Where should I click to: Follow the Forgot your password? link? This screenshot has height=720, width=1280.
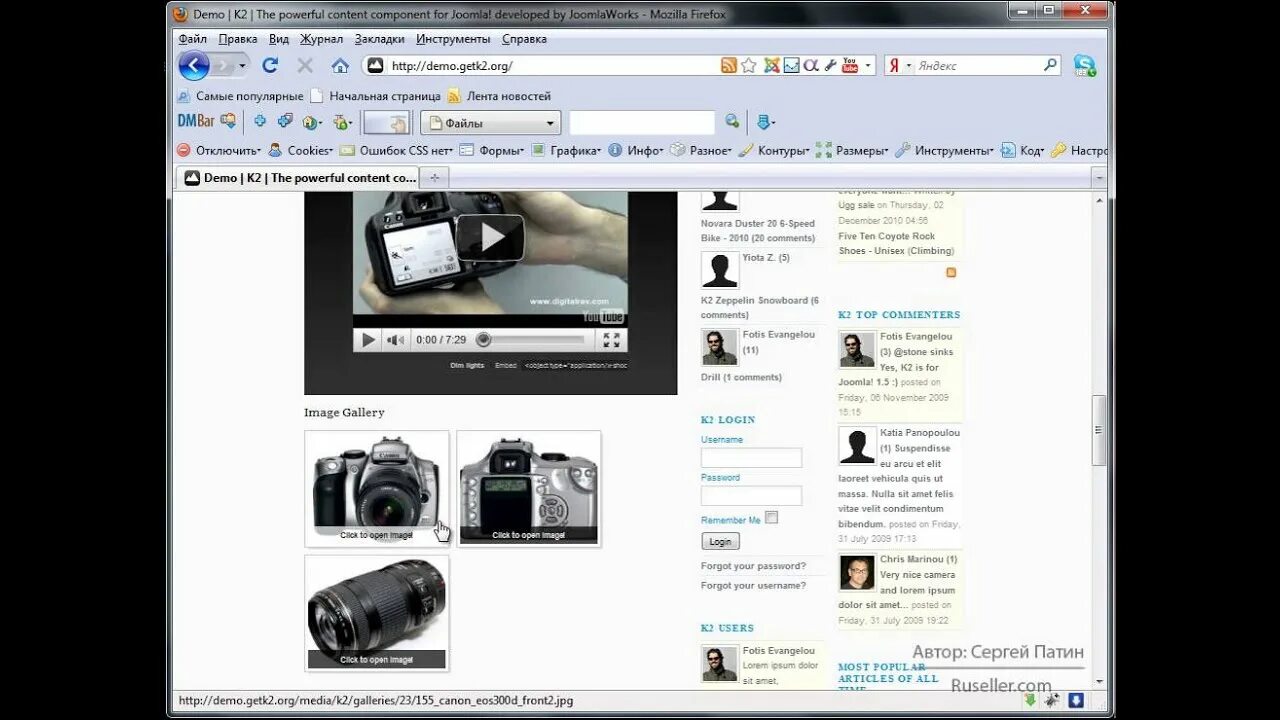coord(753,566)
